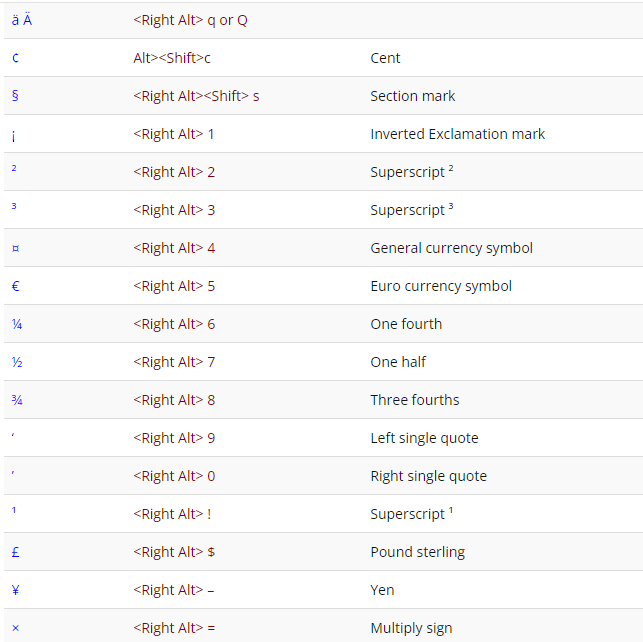Select the 'Left single quote' description text

(x=424, y=438)
